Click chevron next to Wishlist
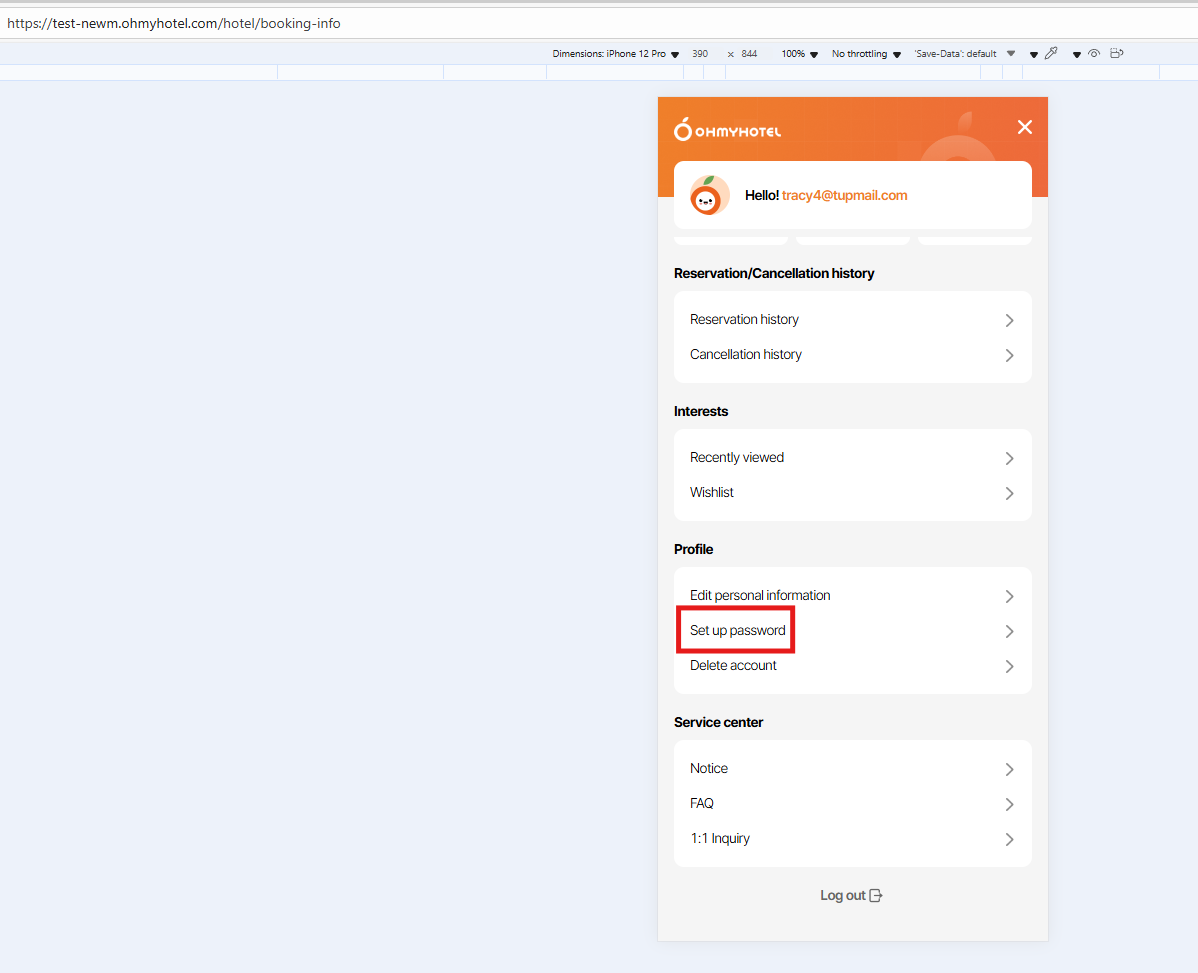Viewport: 1198px width, 973px height. [x=1009, y=493]
